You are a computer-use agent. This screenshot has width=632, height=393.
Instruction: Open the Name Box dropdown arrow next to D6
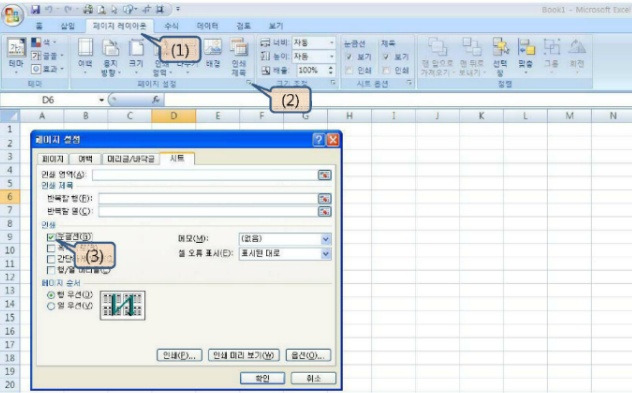click(101, 100)
